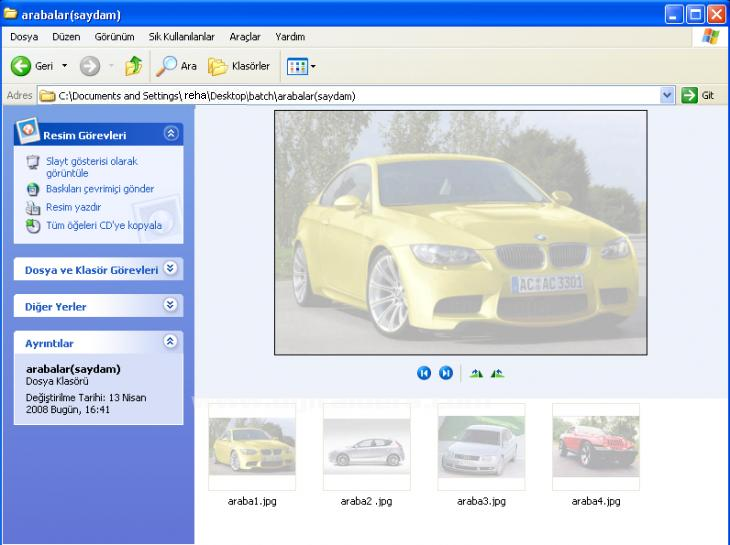Select the araba1.jpg thumbnail
This screenshot has height=545, width=730.
(252, 447)
